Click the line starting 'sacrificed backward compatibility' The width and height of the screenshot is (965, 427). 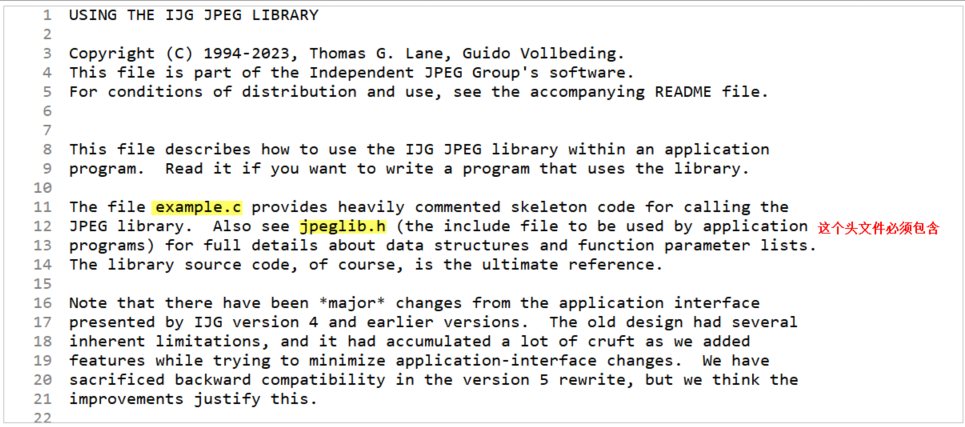pos(433,380)
